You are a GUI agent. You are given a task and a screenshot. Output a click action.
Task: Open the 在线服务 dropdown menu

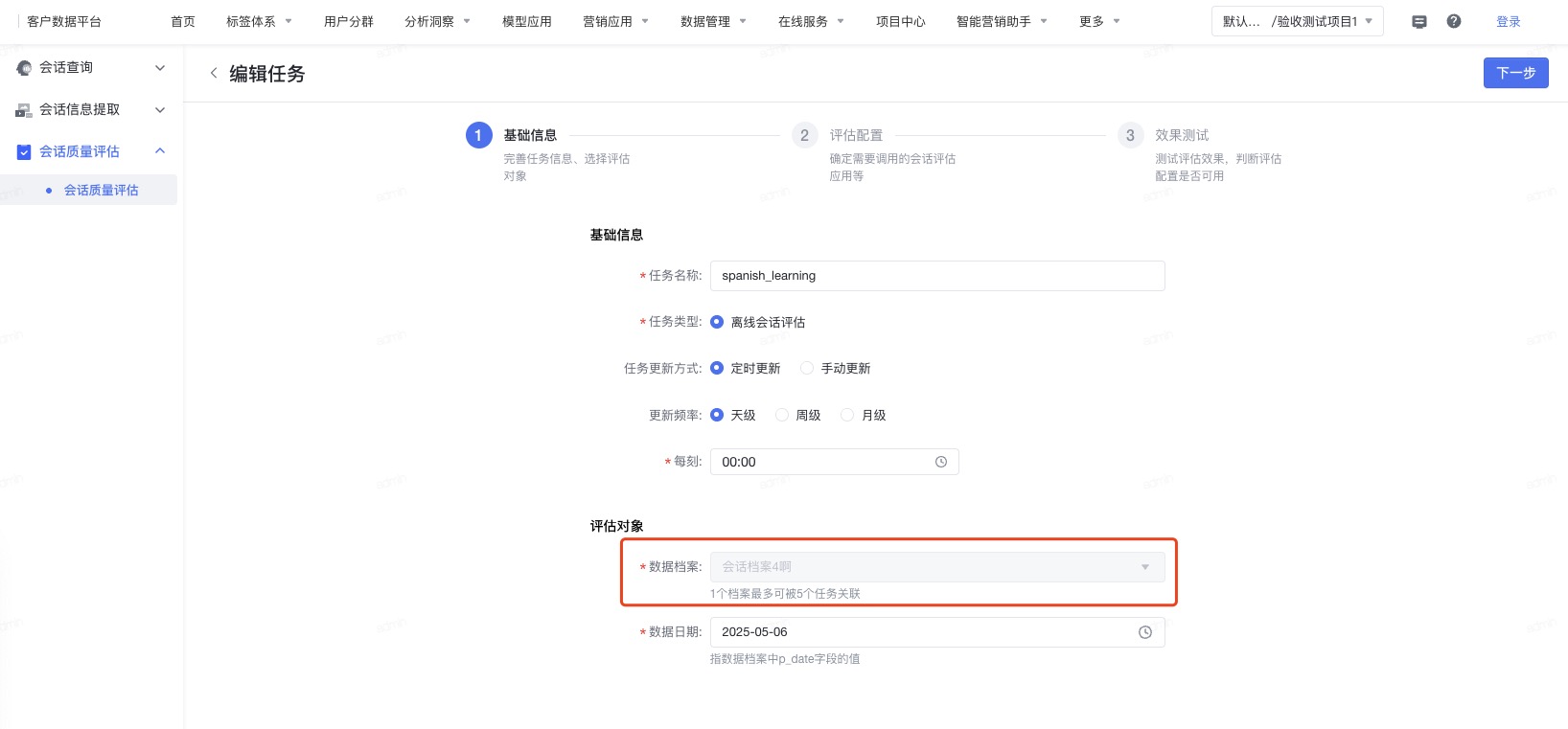[x=811, y=21]
